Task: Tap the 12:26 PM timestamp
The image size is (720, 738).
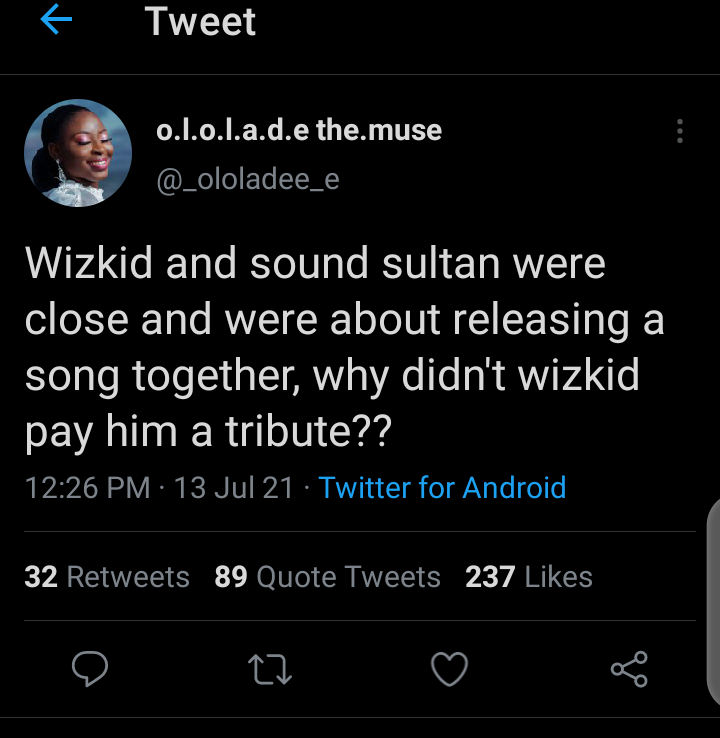Action: click(x=87, y=488)
